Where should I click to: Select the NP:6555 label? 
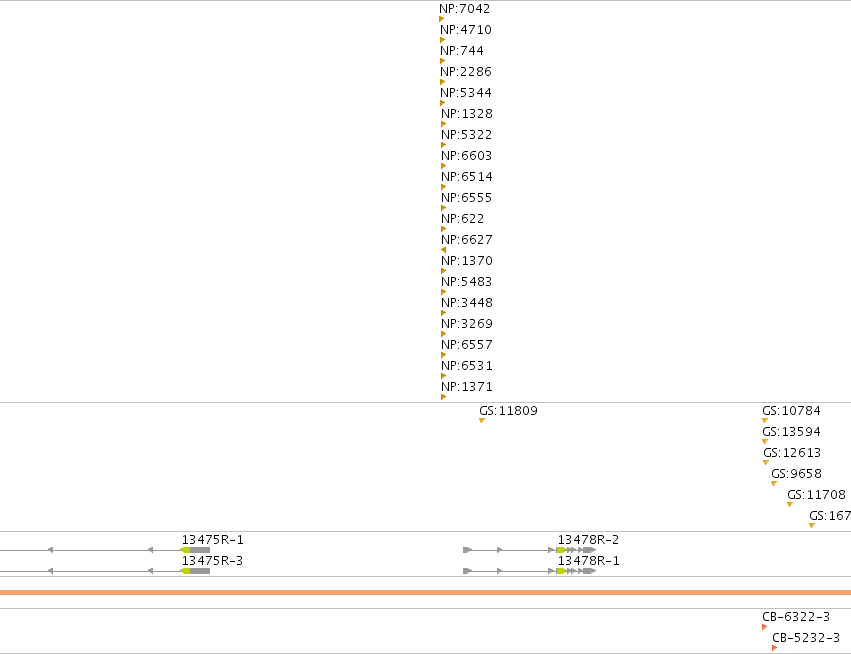tap(467, 198)
